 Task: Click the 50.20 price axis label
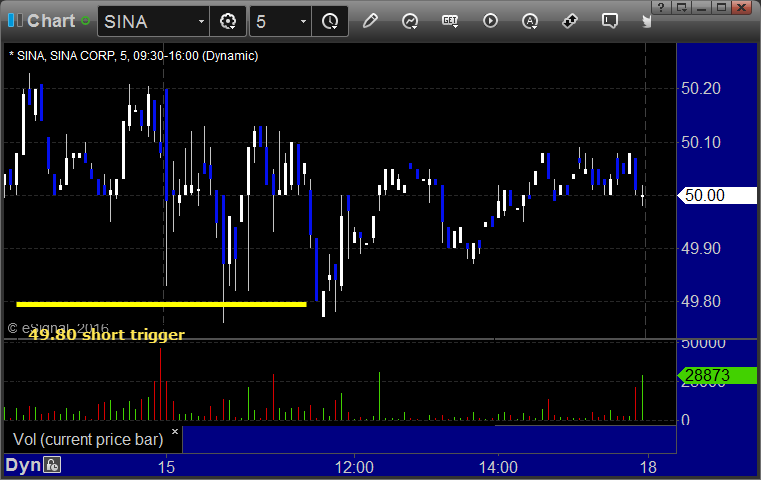click(701, 88)
